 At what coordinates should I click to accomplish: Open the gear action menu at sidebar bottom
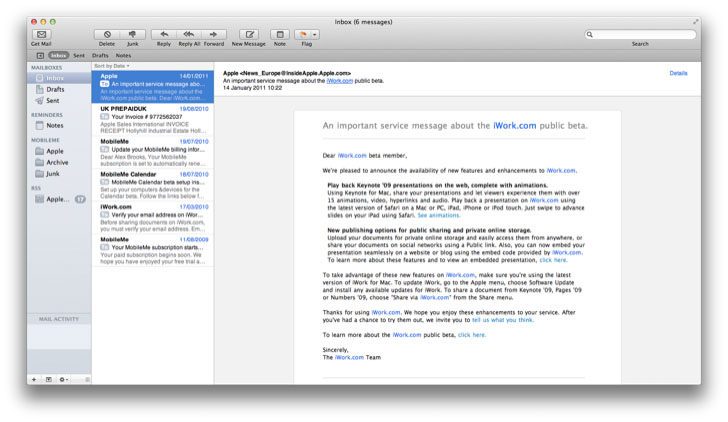coord(64,380)
